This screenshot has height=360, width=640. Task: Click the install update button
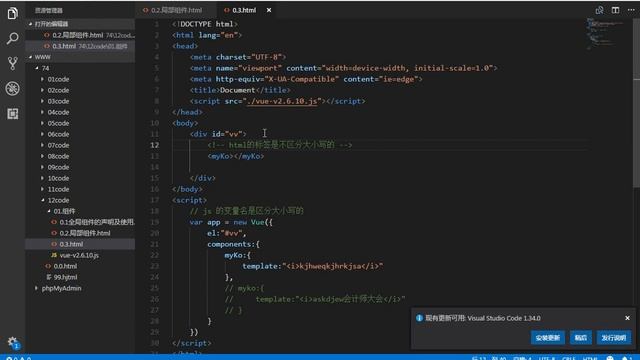click(x=547, y=338)
